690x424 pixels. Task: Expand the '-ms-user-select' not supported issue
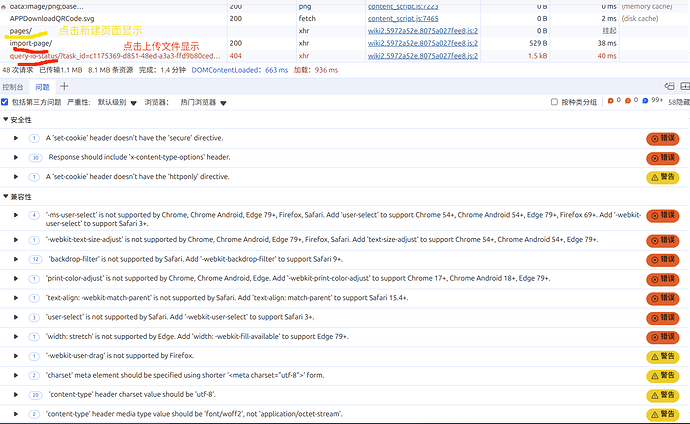[x=17, y=215]
